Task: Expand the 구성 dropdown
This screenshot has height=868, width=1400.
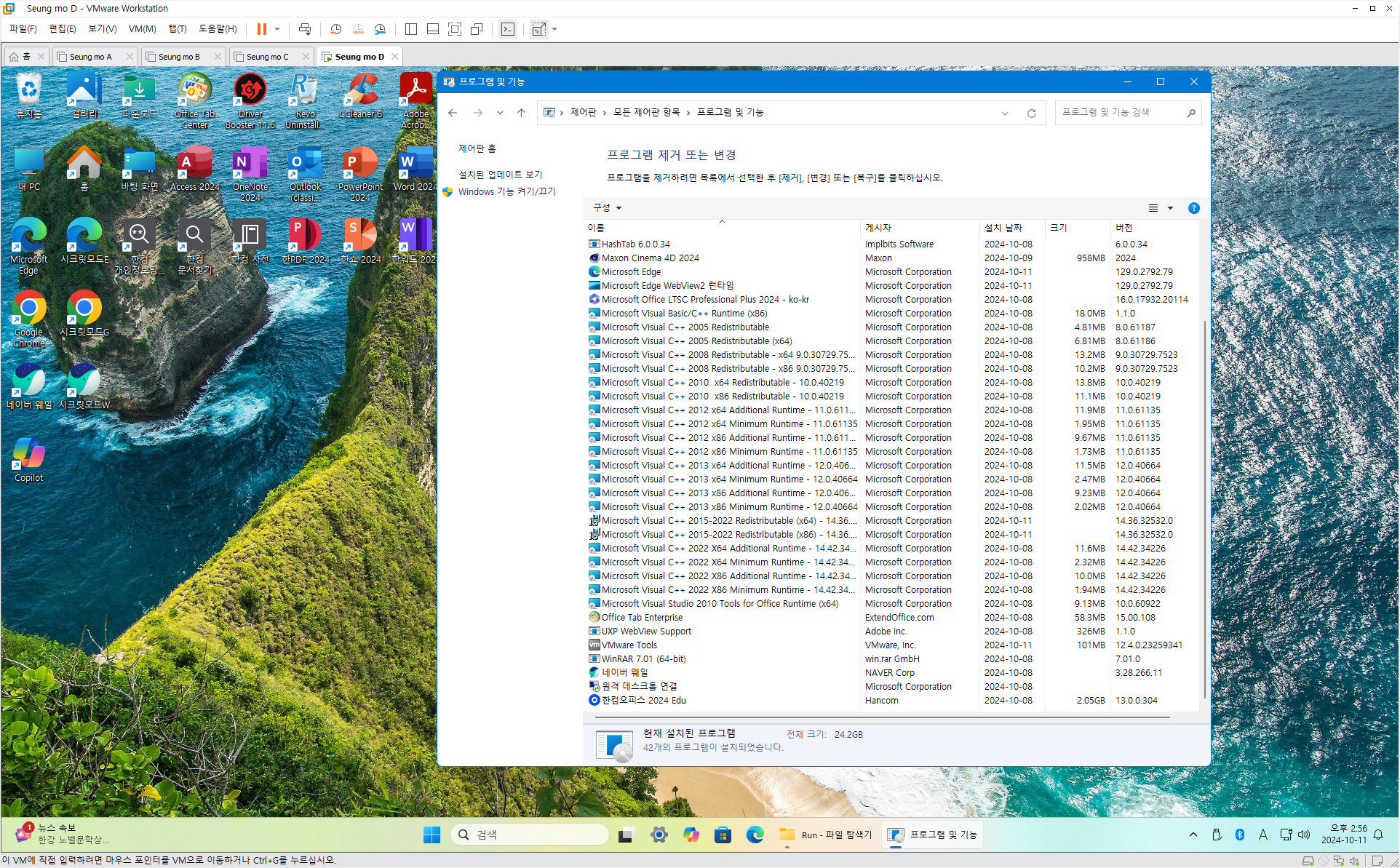Action: (607, 208)
